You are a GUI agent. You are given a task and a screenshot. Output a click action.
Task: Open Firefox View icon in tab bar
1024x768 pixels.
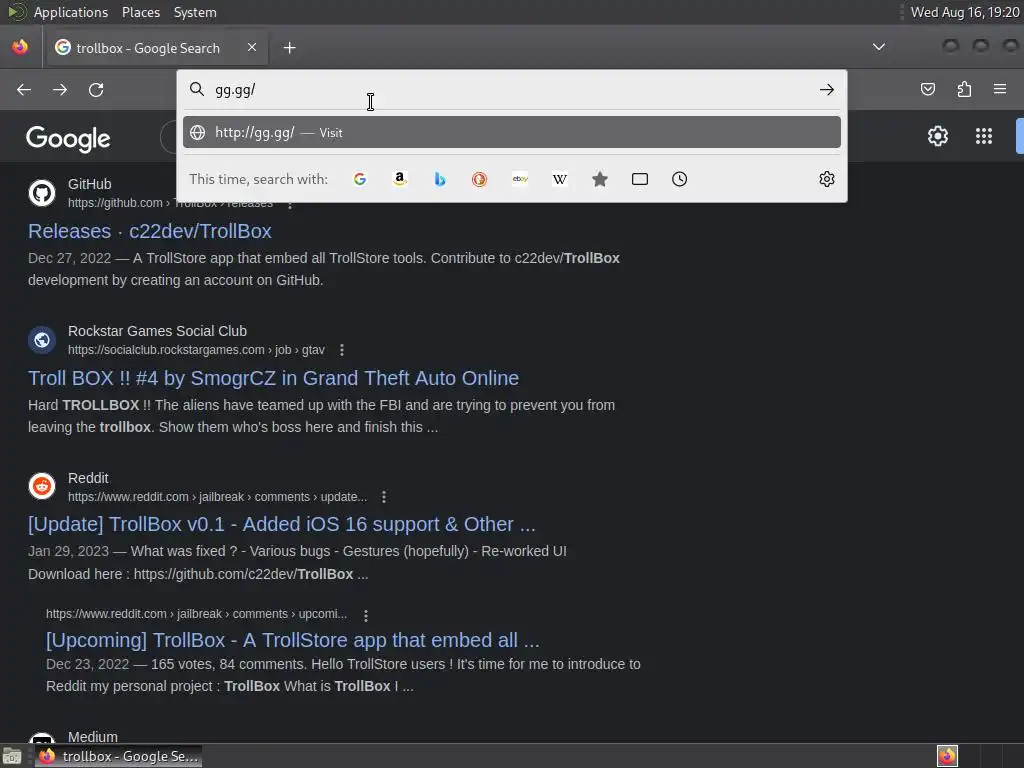(20, 47)
